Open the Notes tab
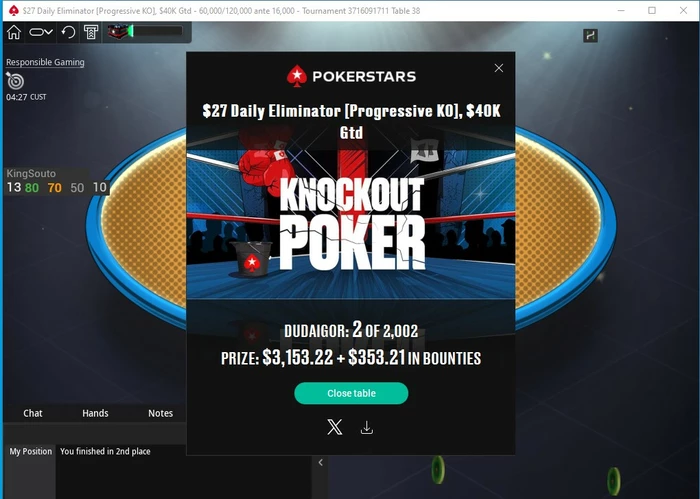 coord(160,413)
